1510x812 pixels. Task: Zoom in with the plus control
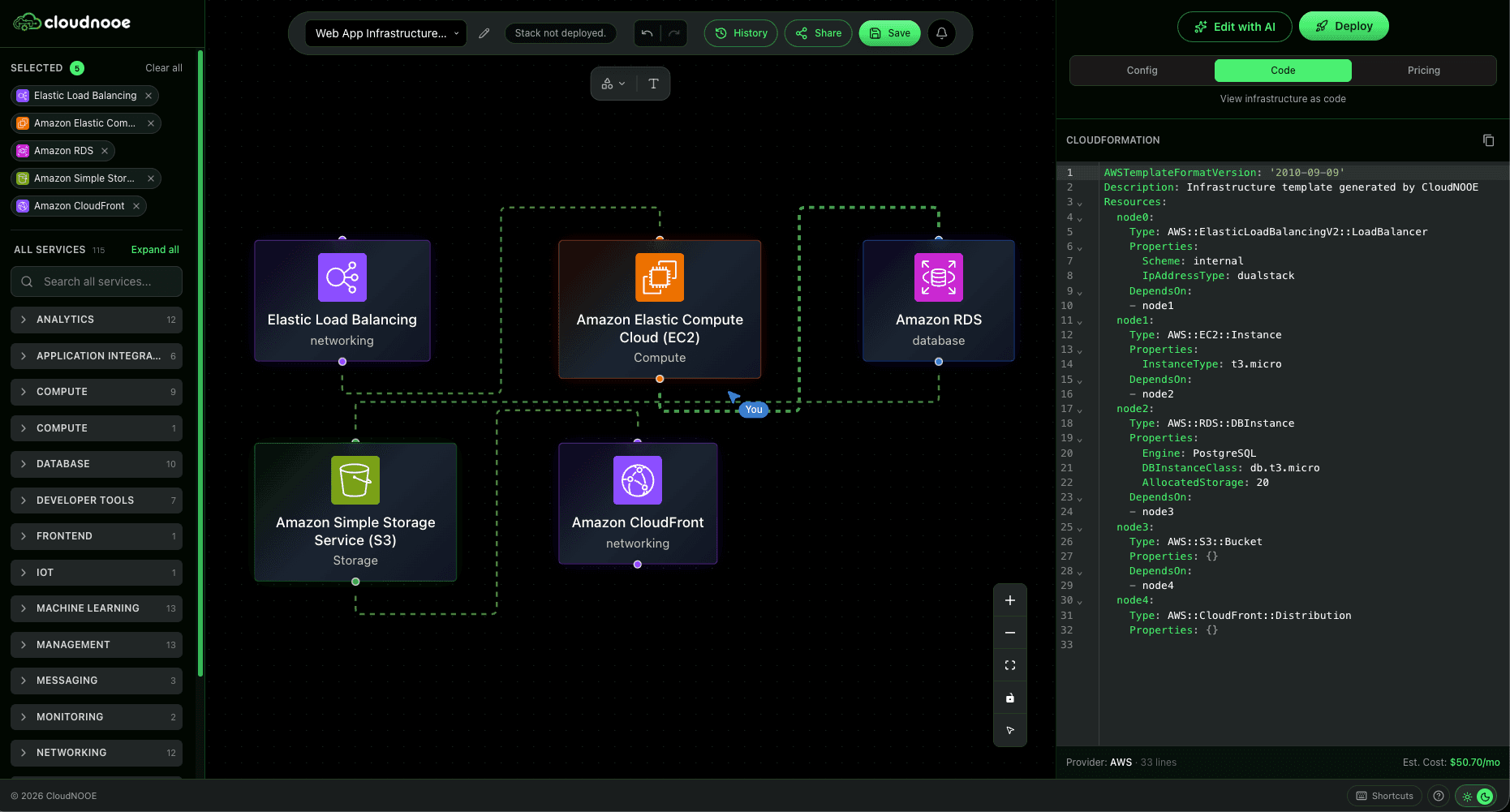coord(1010,600)
